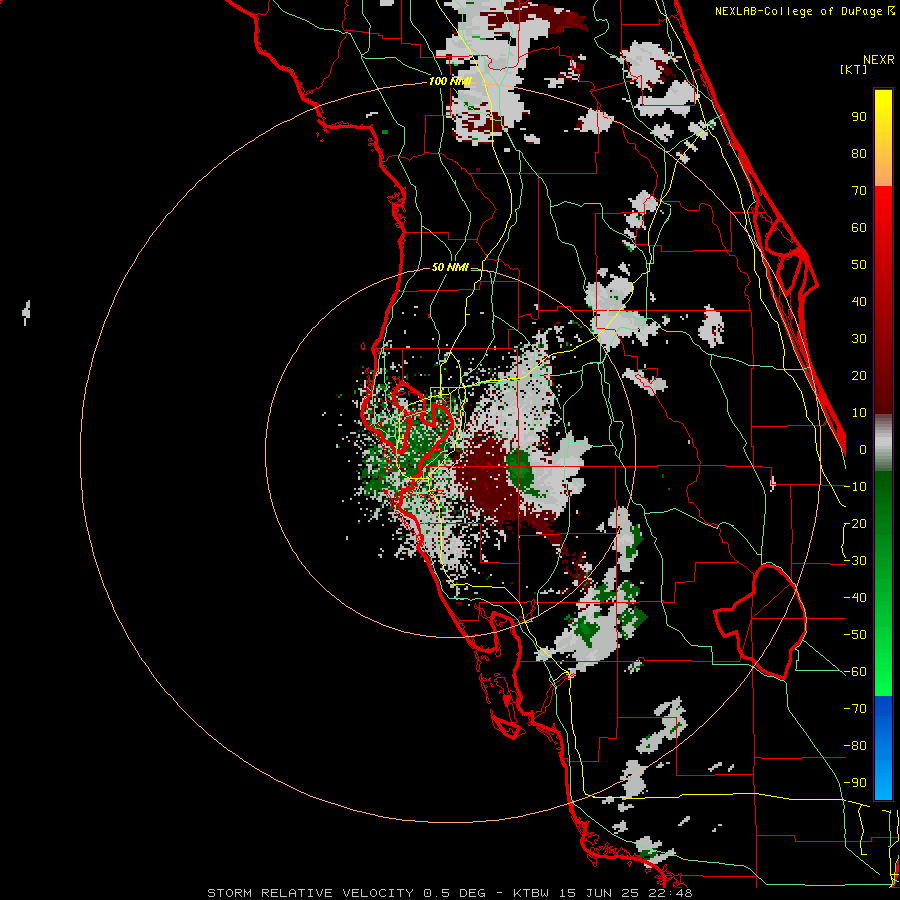The width and height of the screenshot is (900, 900).
Task: Click the -40 value on velocity scale
Action: coord(855,598)
